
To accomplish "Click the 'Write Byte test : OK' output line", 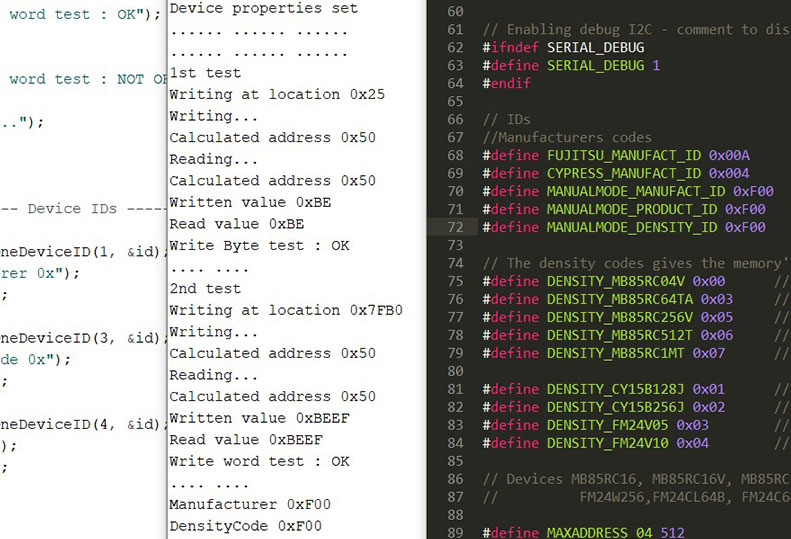I will (x=259, y=245).
